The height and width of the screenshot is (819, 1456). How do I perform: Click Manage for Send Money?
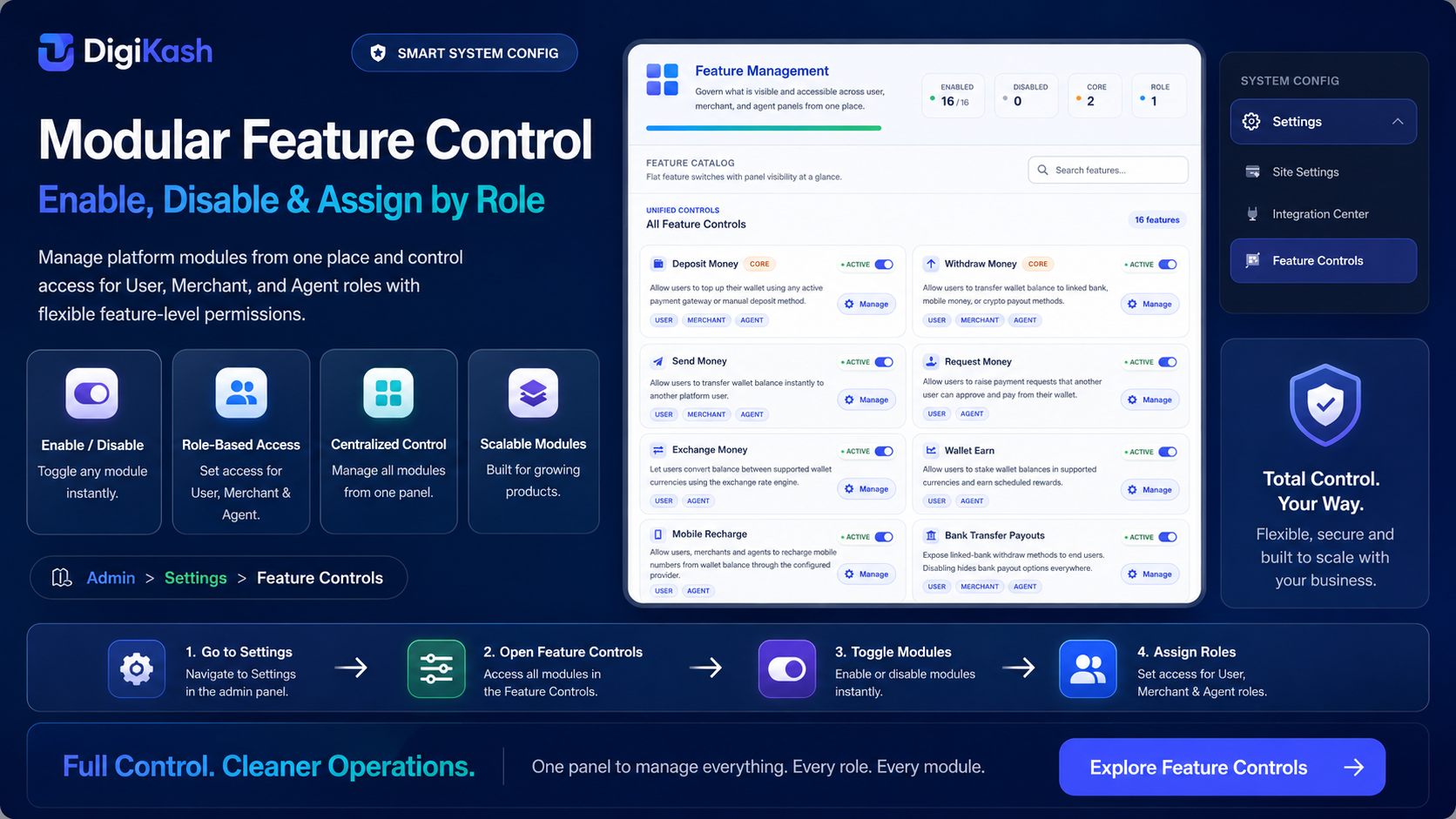coord(866,399)
